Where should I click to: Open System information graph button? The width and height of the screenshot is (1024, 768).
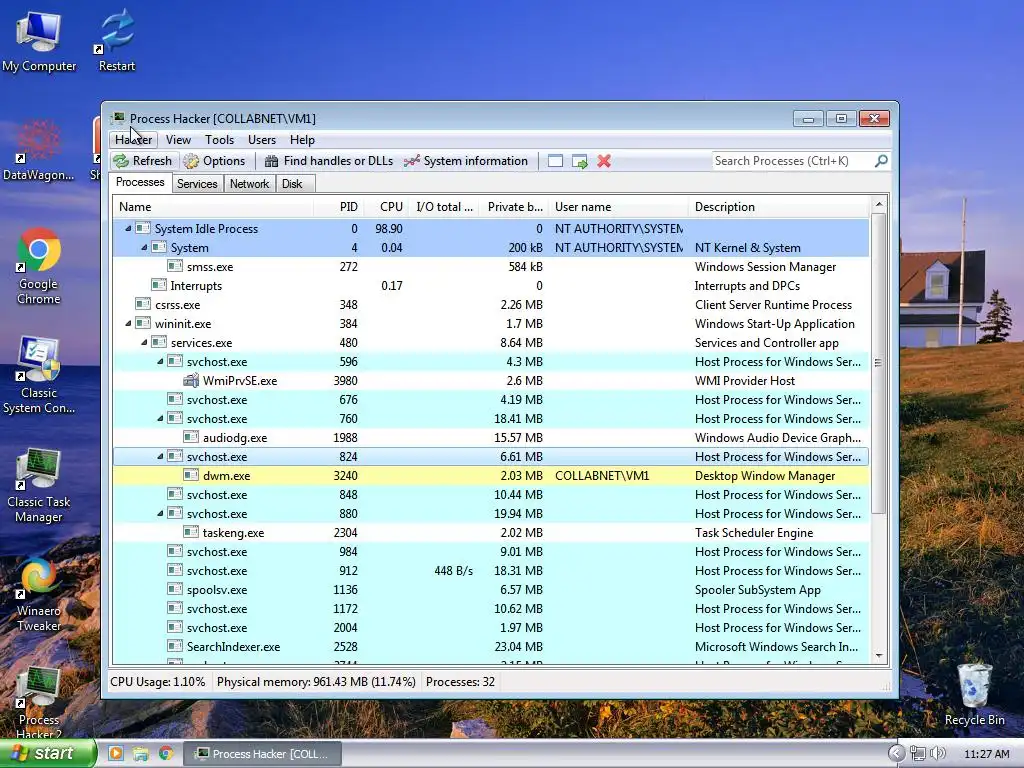(466, 161)
